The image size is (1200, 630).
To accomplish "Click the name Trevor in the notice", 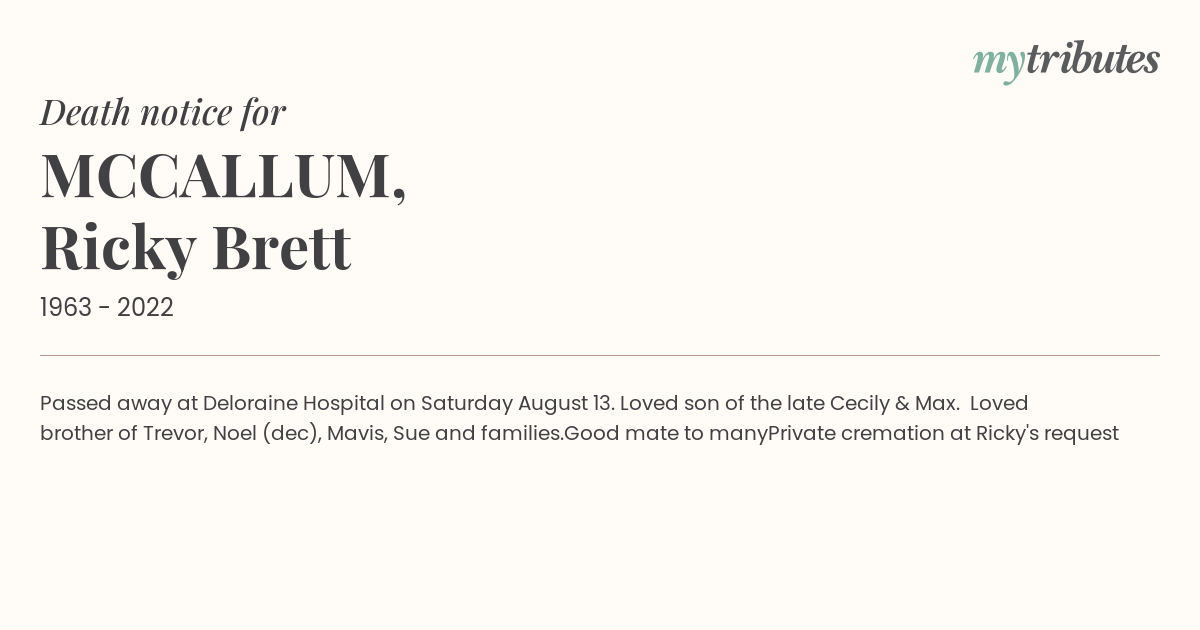I will (x=173, y=434).
